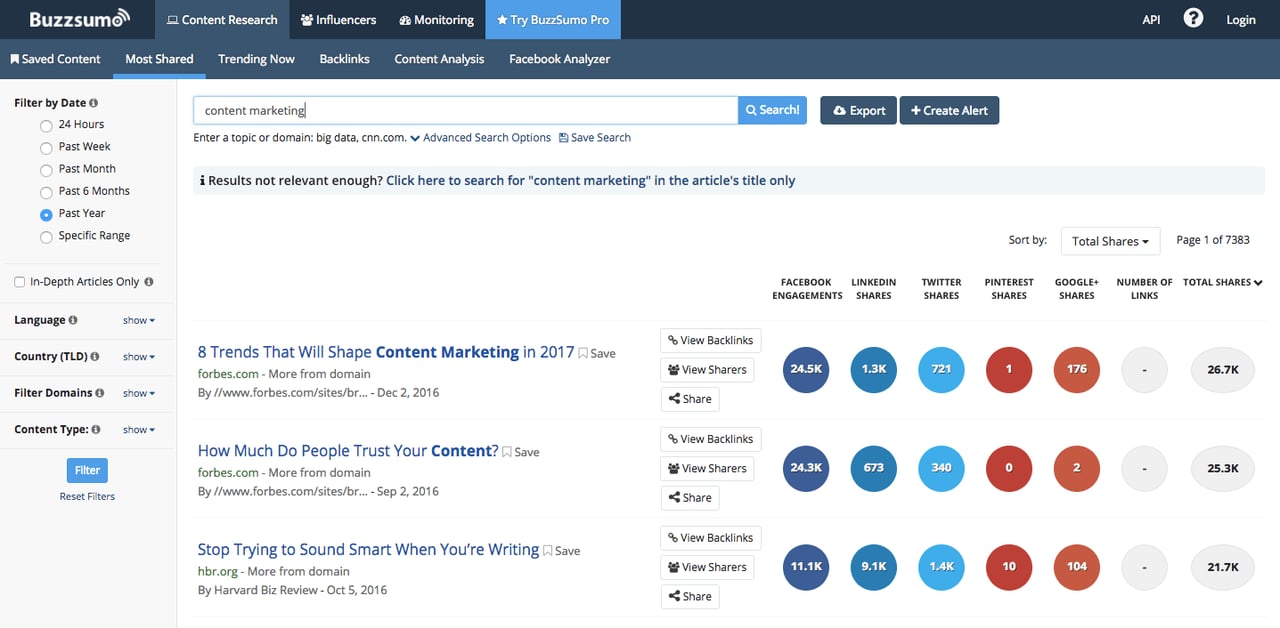Save the '8 Trends That Will Shape' article
Screen dimensions: 1280x628
click(x=597, y=353)
